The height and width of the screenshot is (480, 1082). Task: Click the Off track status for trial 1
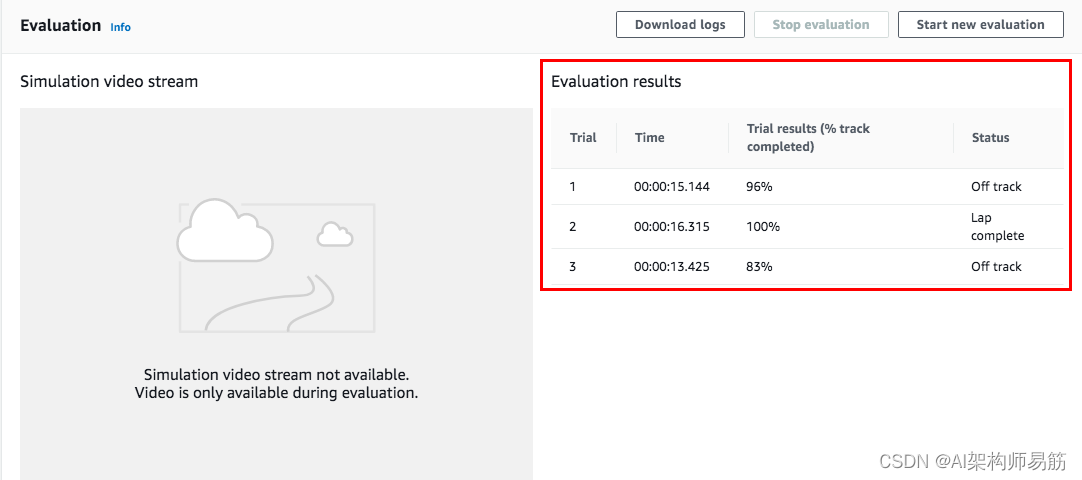pyautogui.click(x=996, y=187)
